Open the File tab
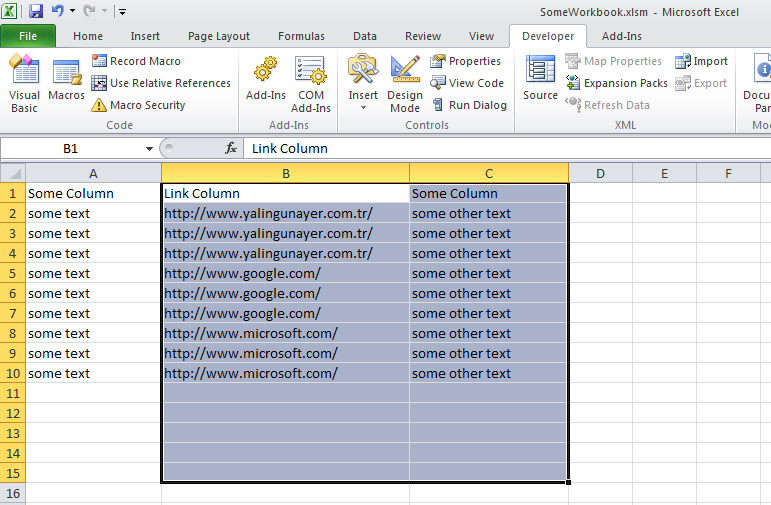The width and height of the screenshot is (771, 505). [28, 36]
